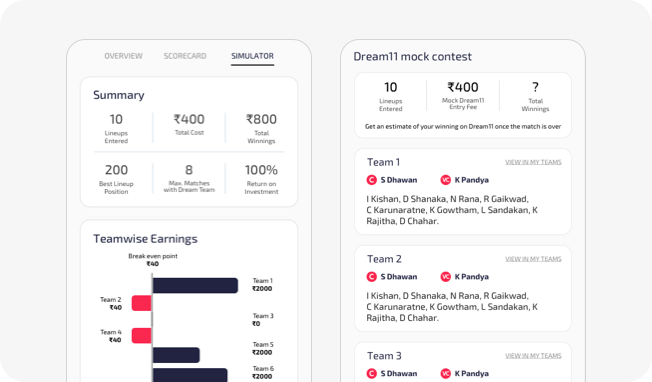The width and height of the screenshot is (652, 382).
Task: Click the Team 1 card heading
Action: (383, 162)
